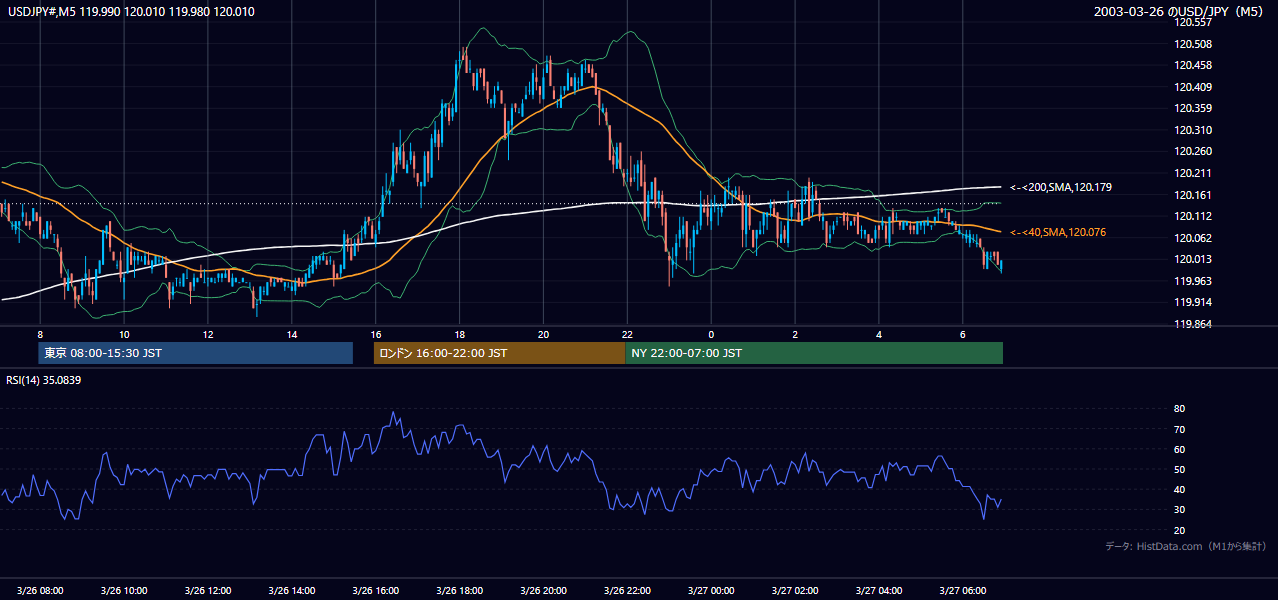Click the 3/27 02:00 time label
Screen dimensions: 1278x600
pos(795,591)
